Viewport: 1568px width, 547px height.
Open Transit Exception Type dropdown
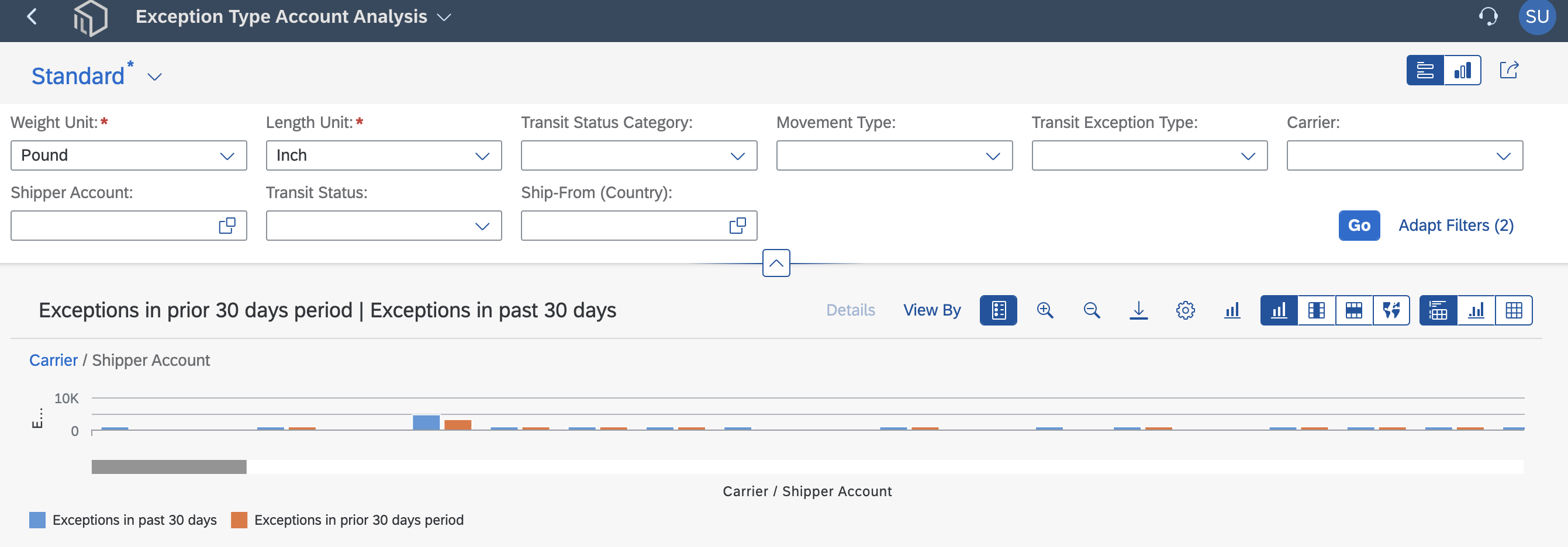tap(1248, 156)
